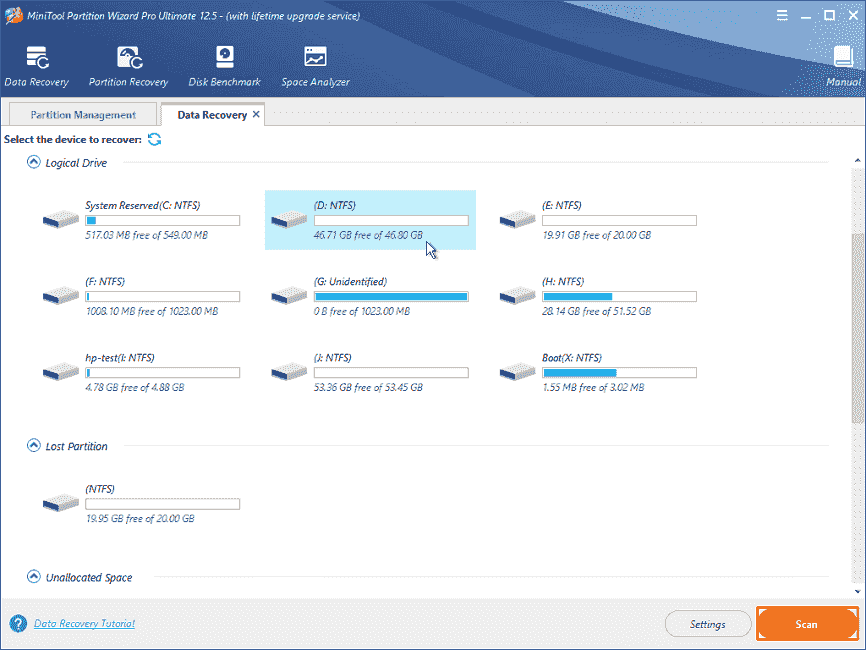
Task: Click "517.03 MB free of 549.00 MB" text
Action: tap(146, 235)
